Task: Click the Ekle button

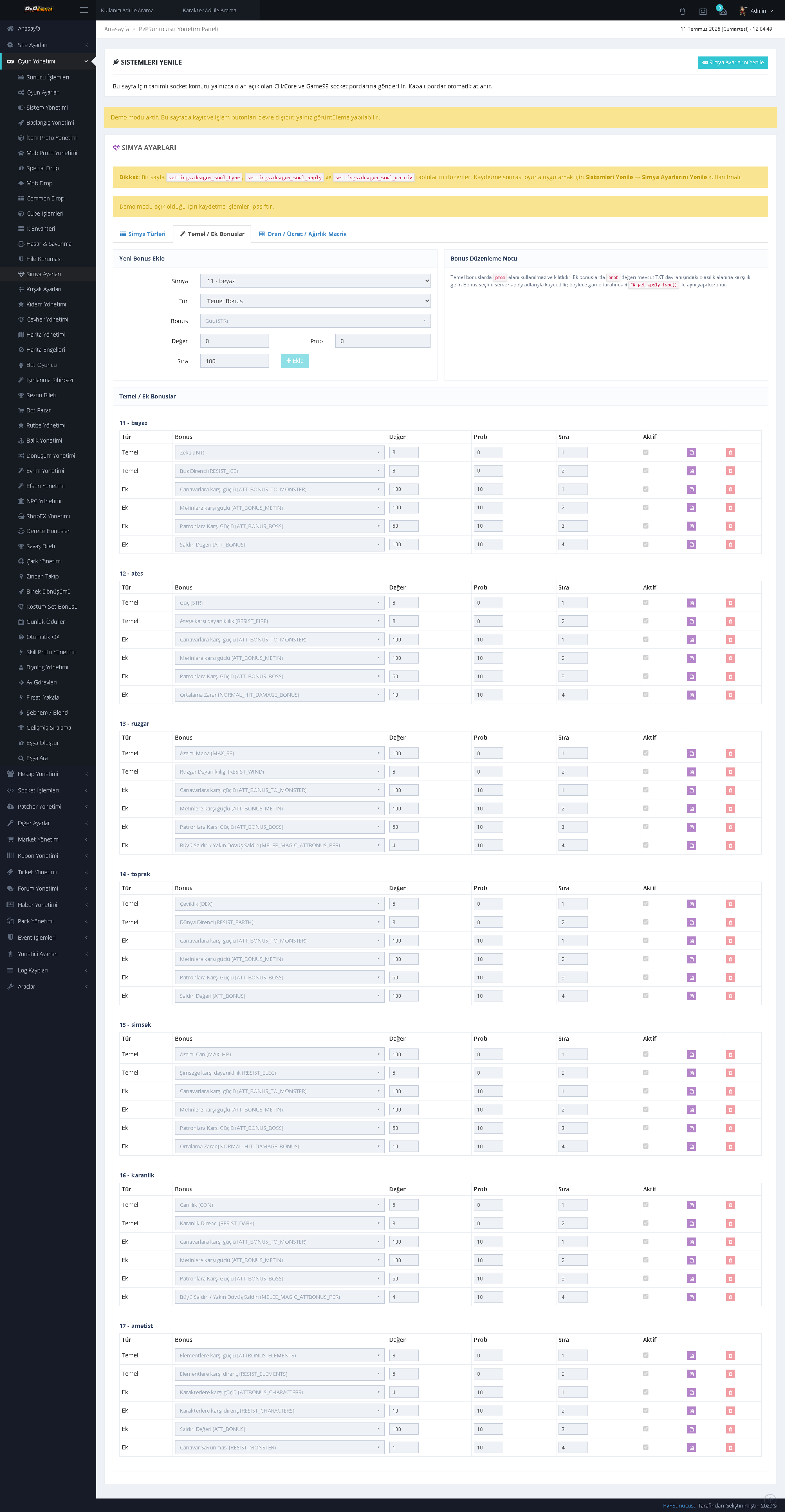Action: tap(295, 361)
